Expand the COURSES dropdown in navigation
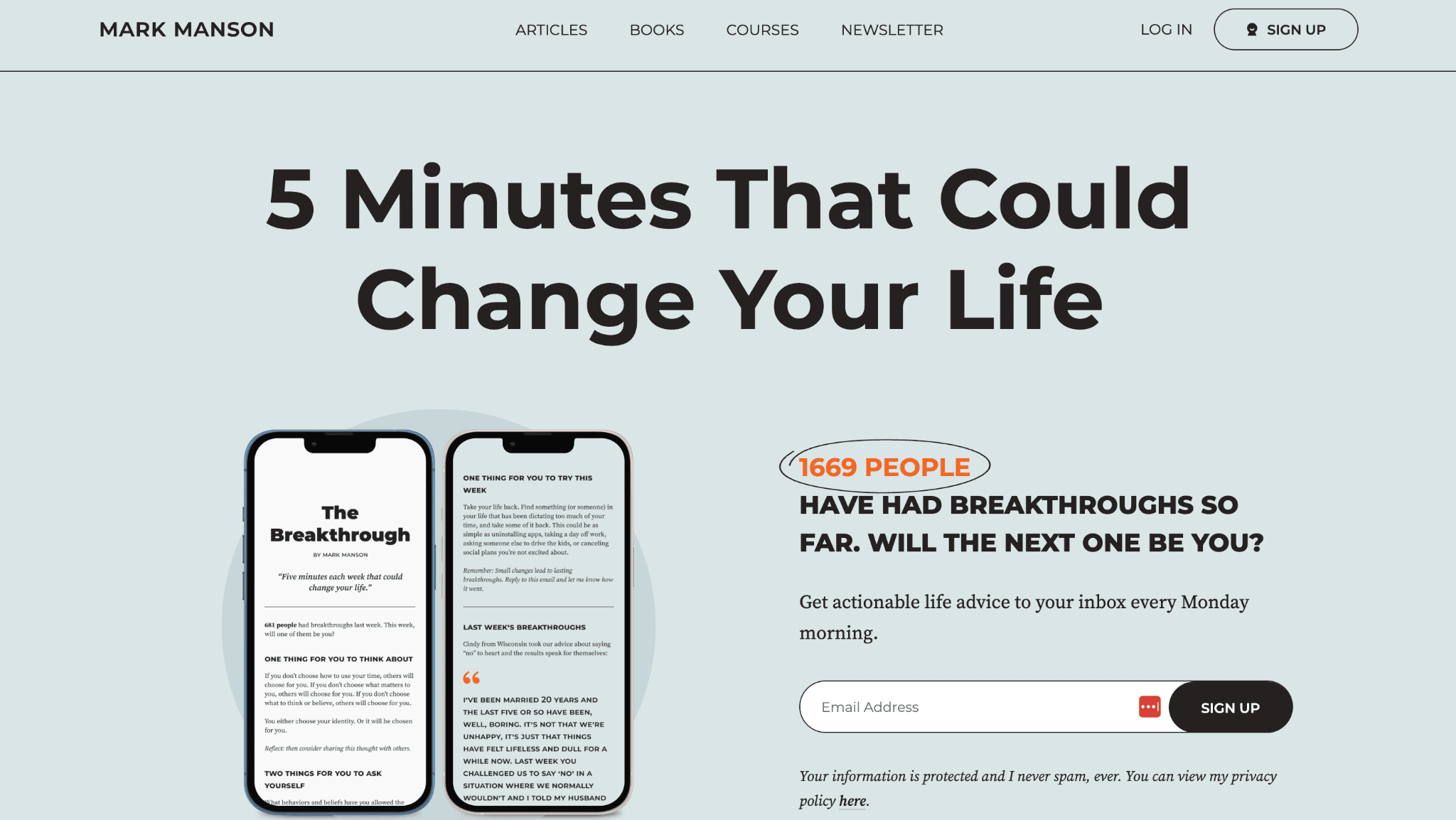Screen dimensions: 1456x820 click(x=762, y=30)
